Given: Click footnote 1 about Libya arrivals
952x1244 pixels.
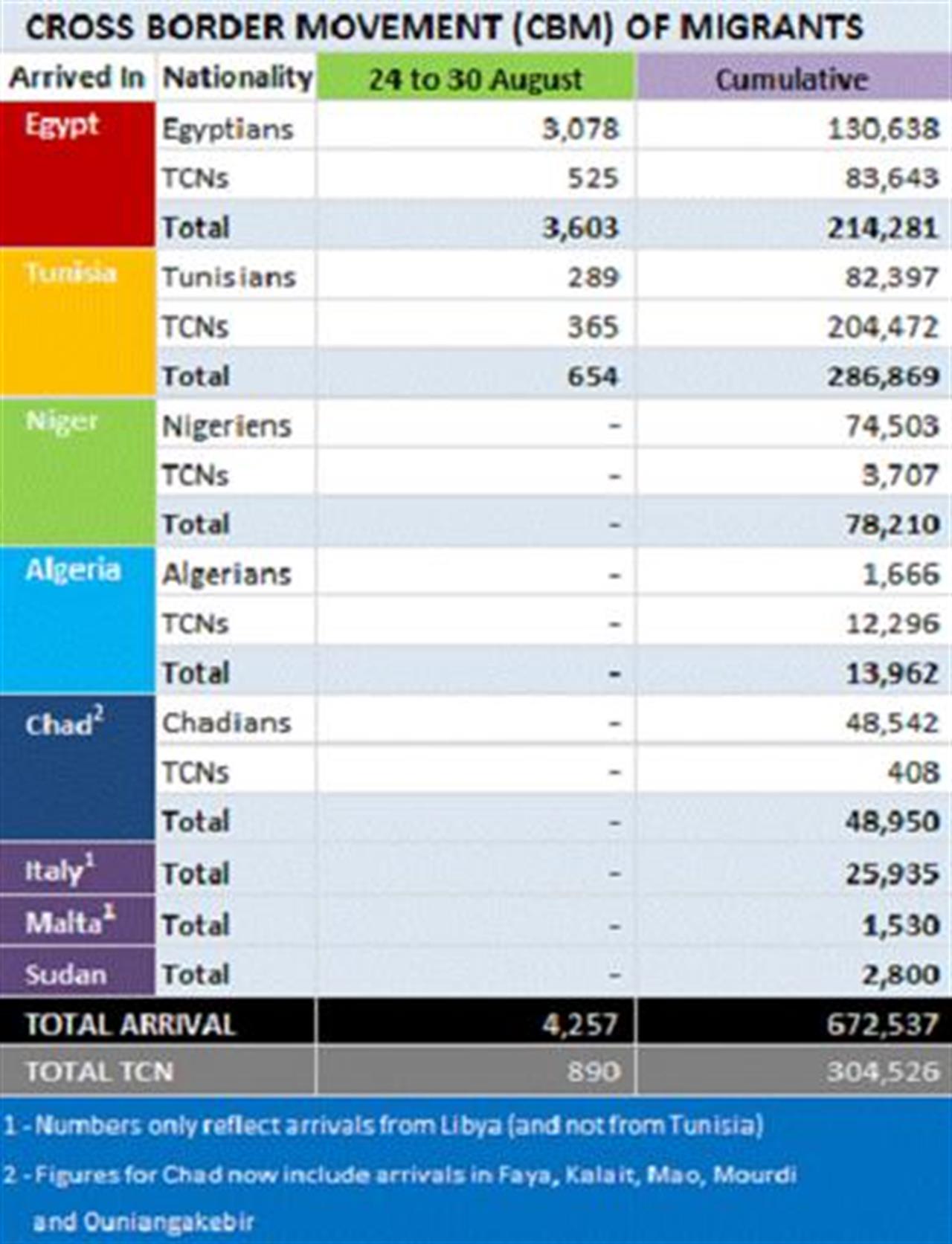Looking at the screenshot, I should coord(384,1124).
